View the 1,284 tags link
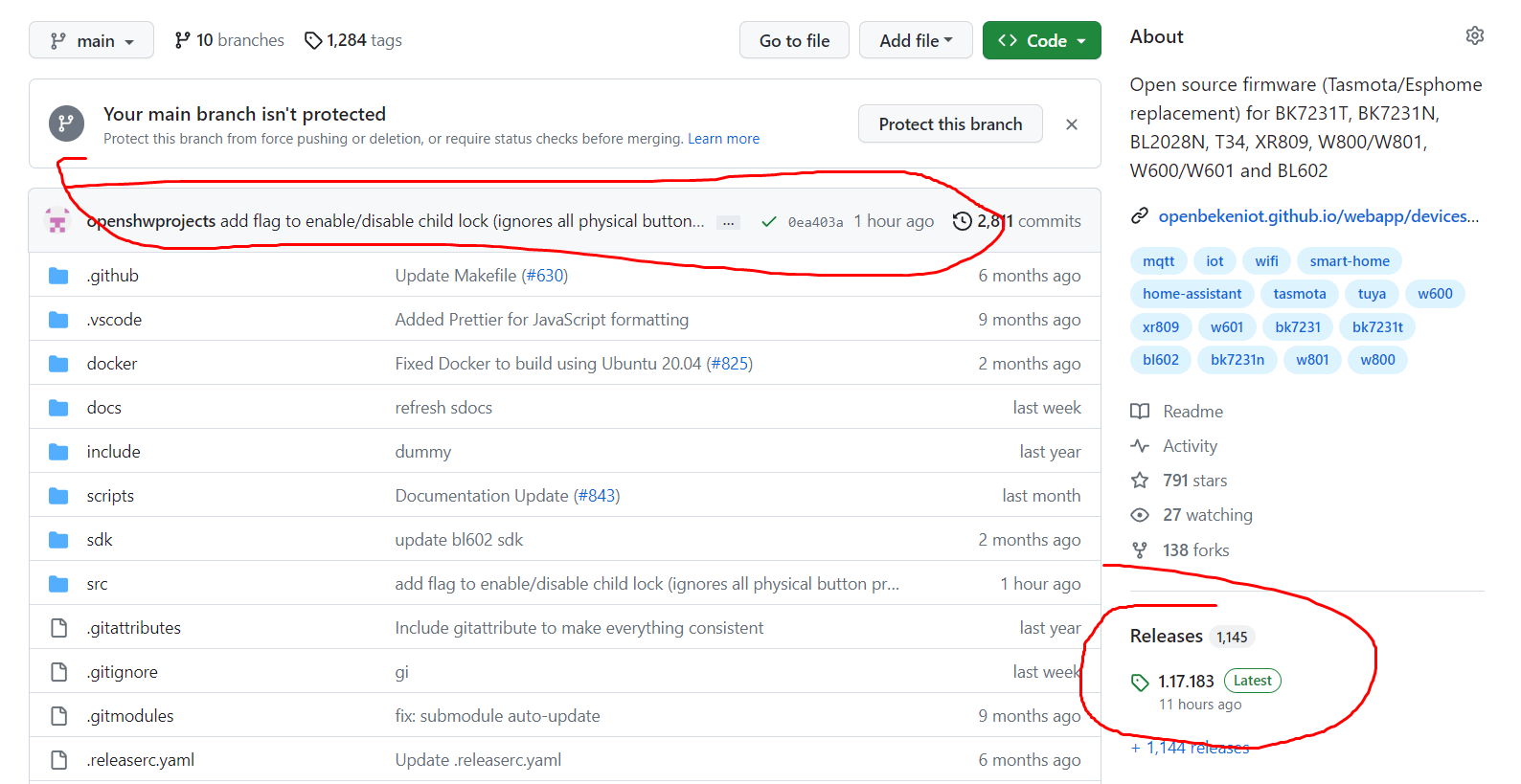1521x784 pixels. coord(353,40)
